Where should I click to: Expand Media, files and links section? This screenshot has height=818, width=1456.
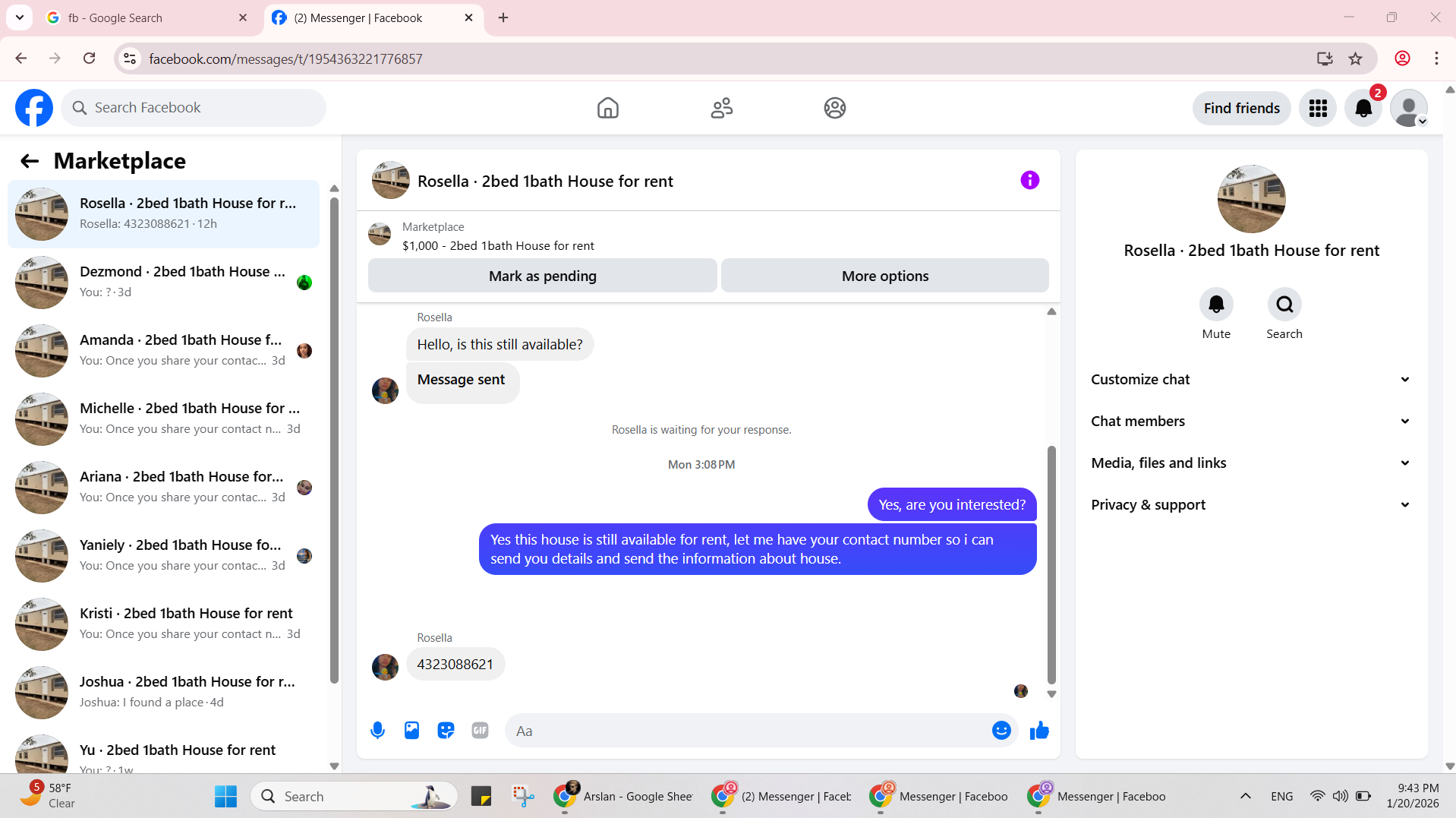pos(1251,463)
